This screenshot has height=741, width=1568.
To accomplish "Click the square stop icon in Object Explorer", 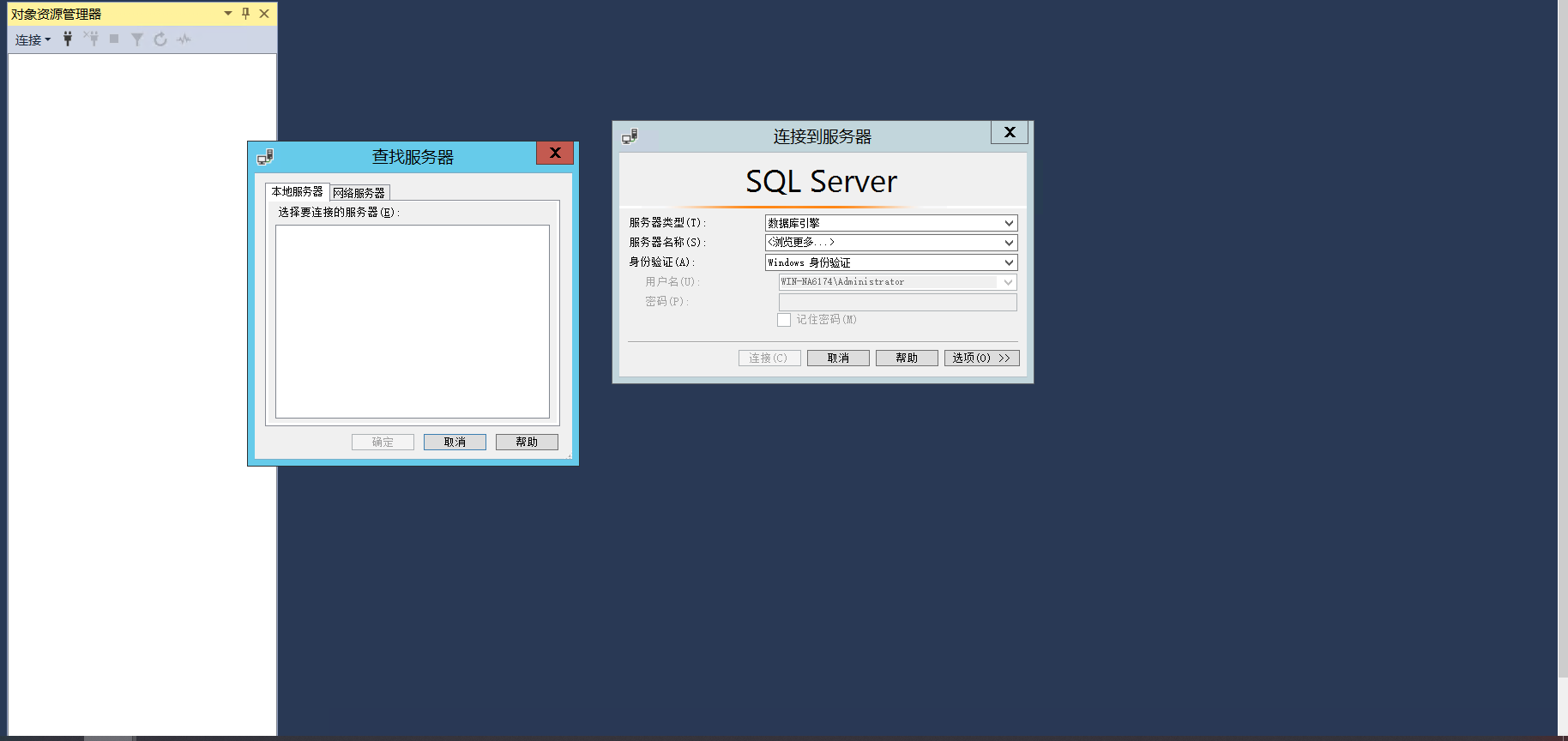I will pyautogui.click(x=114, y=39).
